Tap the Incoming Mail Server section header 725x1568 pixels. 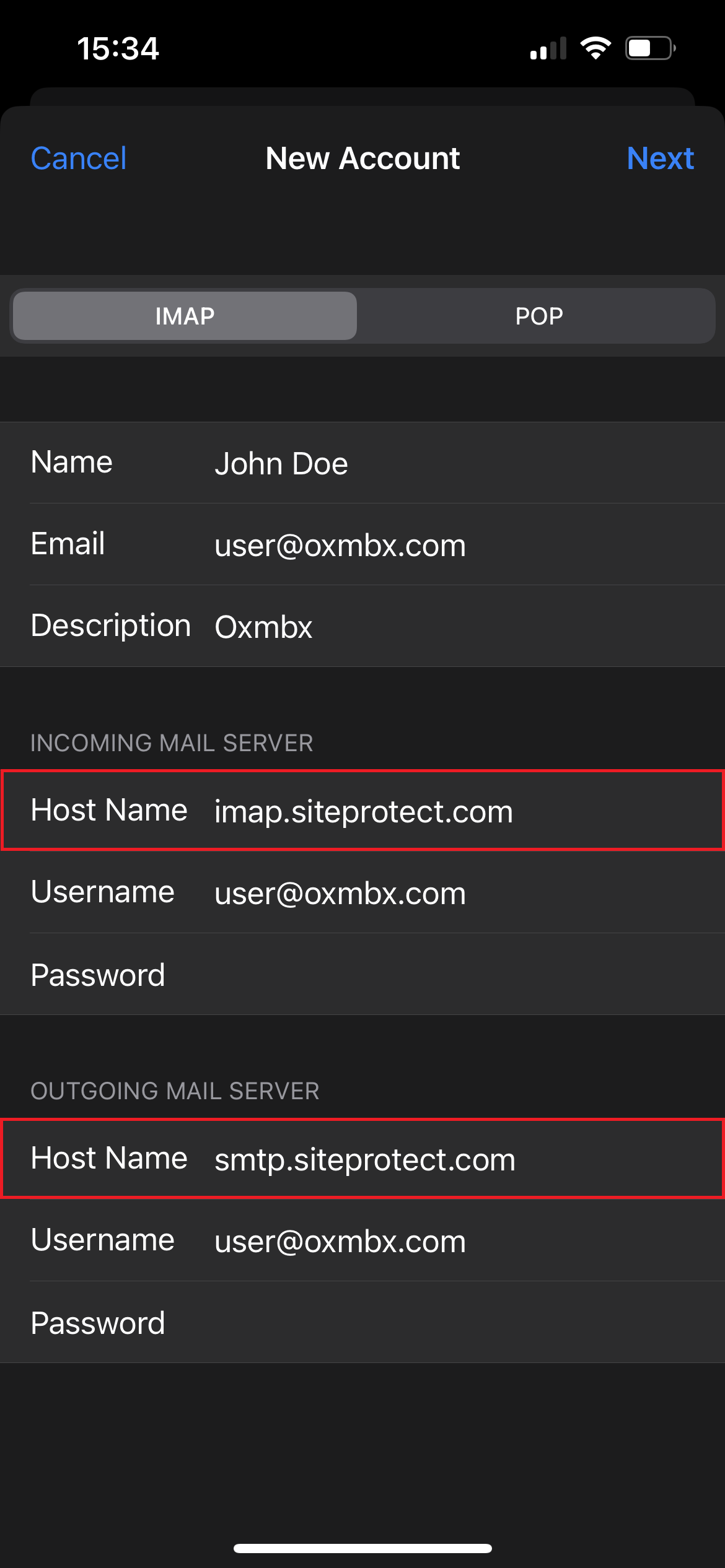click(172, 743)
